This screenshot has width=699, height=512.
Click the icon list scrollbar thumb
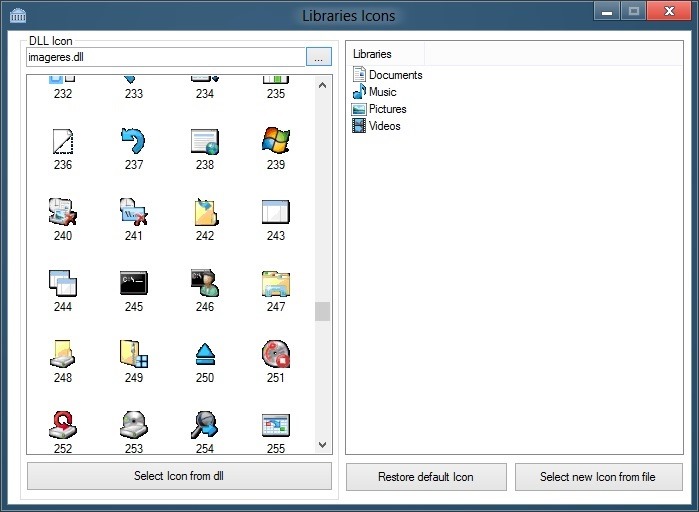click(323, 311)
